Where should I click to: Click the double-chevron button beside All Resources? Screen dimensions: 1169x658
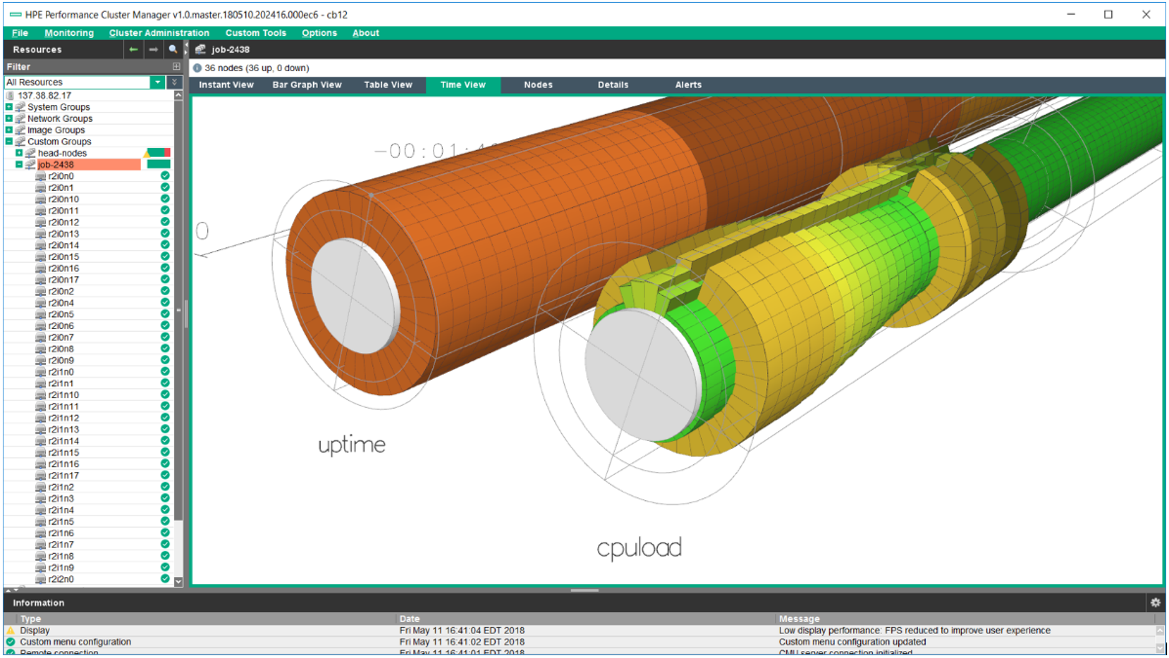pos(174,82)
